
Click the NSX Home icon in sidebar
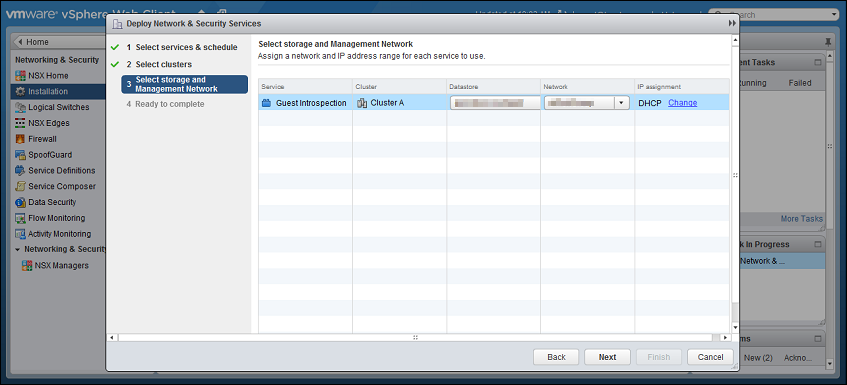coord(20,76)
